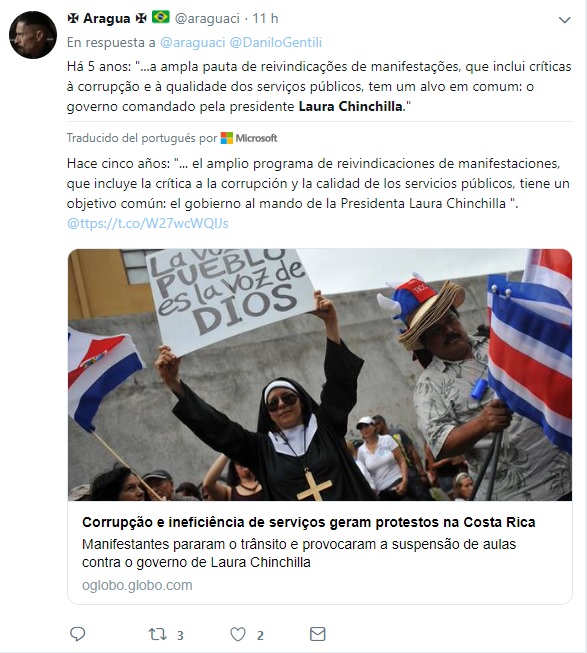Click the Aragua display name
Screen dimensions: 587x653
coord(107,18)
